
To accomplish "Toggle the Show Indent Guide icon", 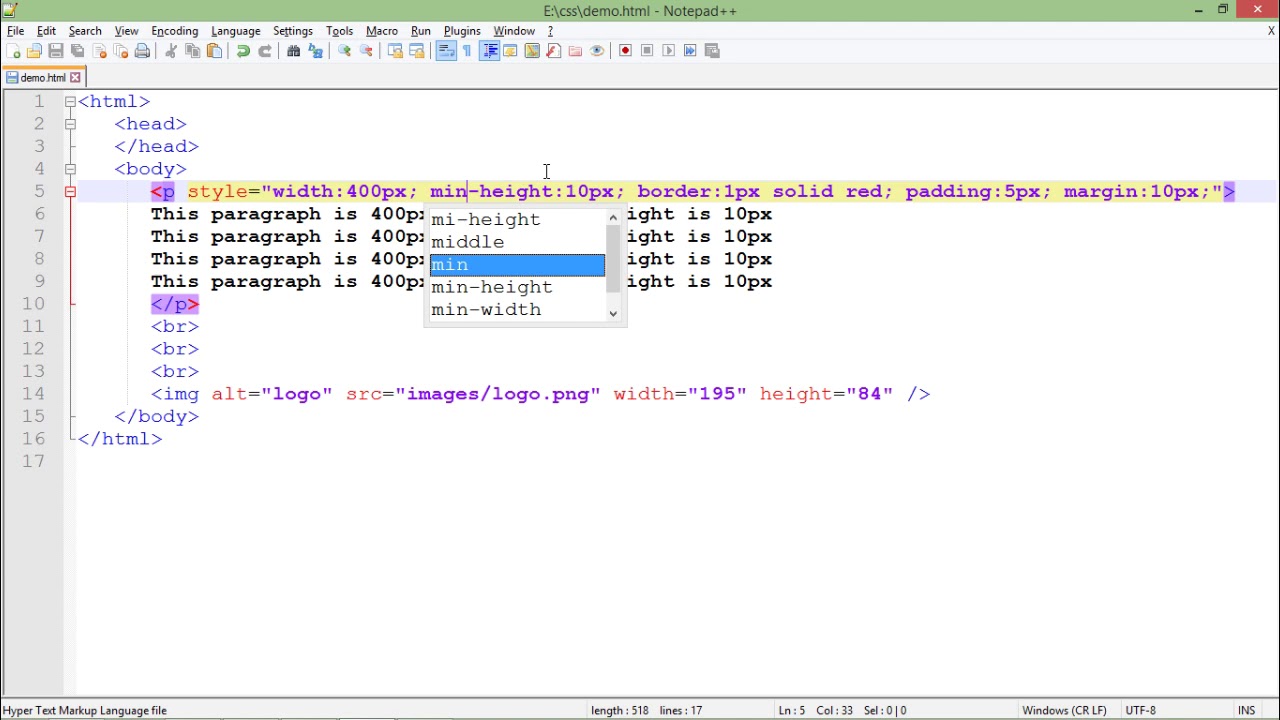I will 489,51.
